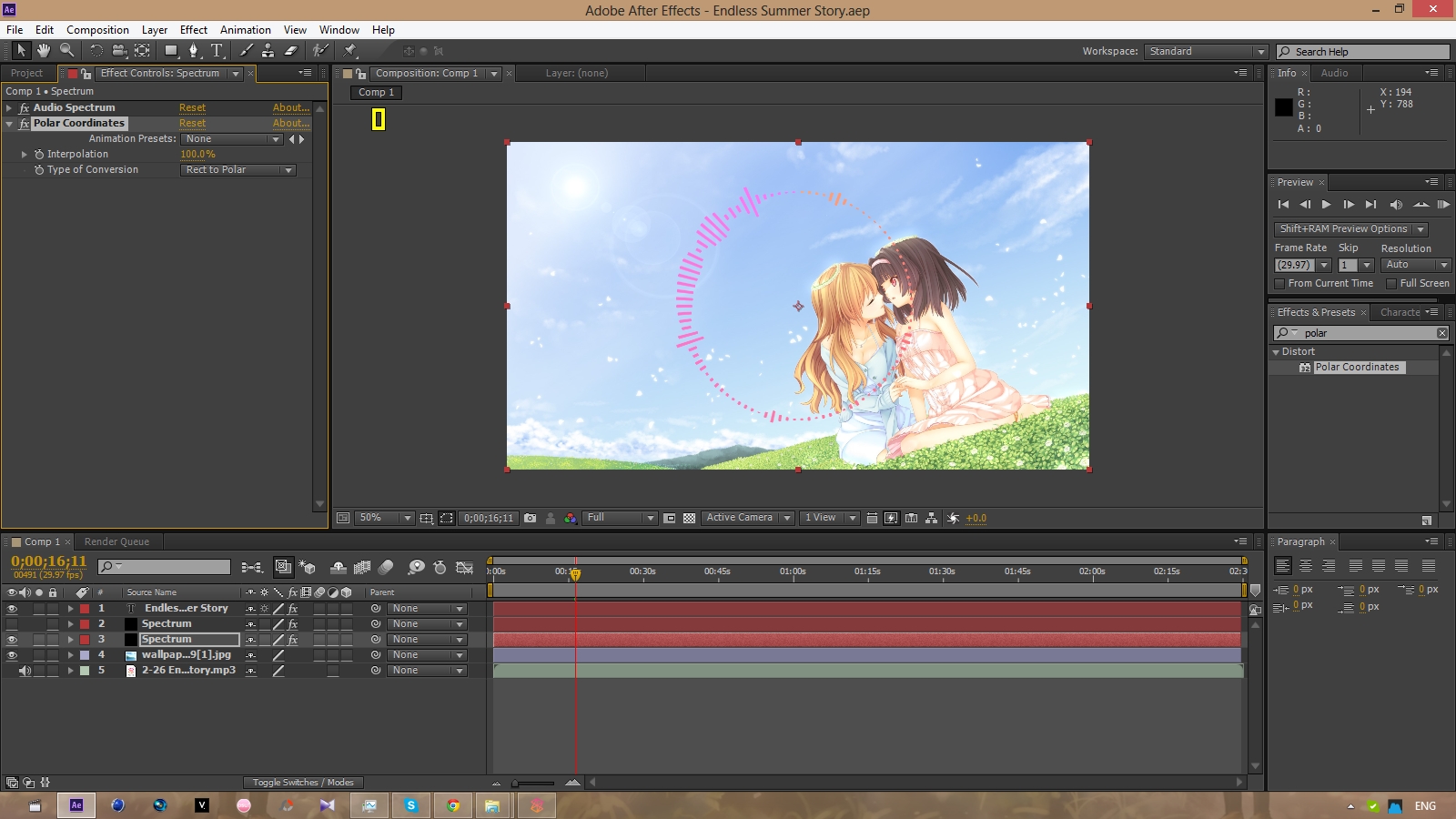Take a snapshot with the camera icon

pos(531,518)
